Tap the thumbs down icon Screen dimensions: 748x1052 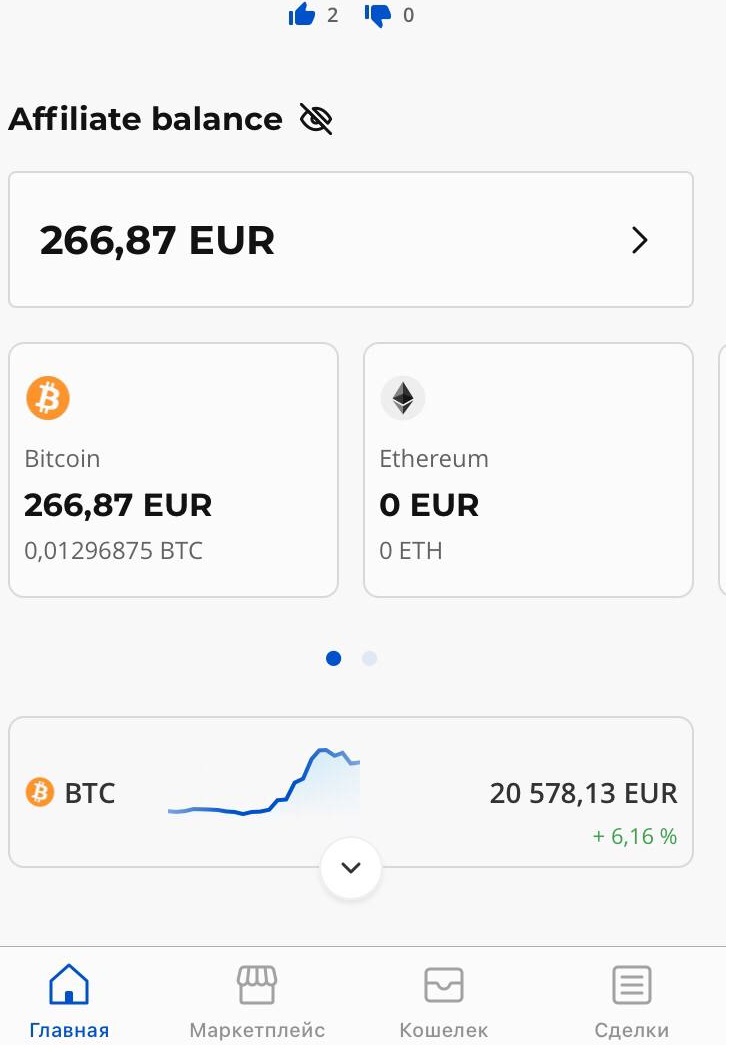(378, 15)
